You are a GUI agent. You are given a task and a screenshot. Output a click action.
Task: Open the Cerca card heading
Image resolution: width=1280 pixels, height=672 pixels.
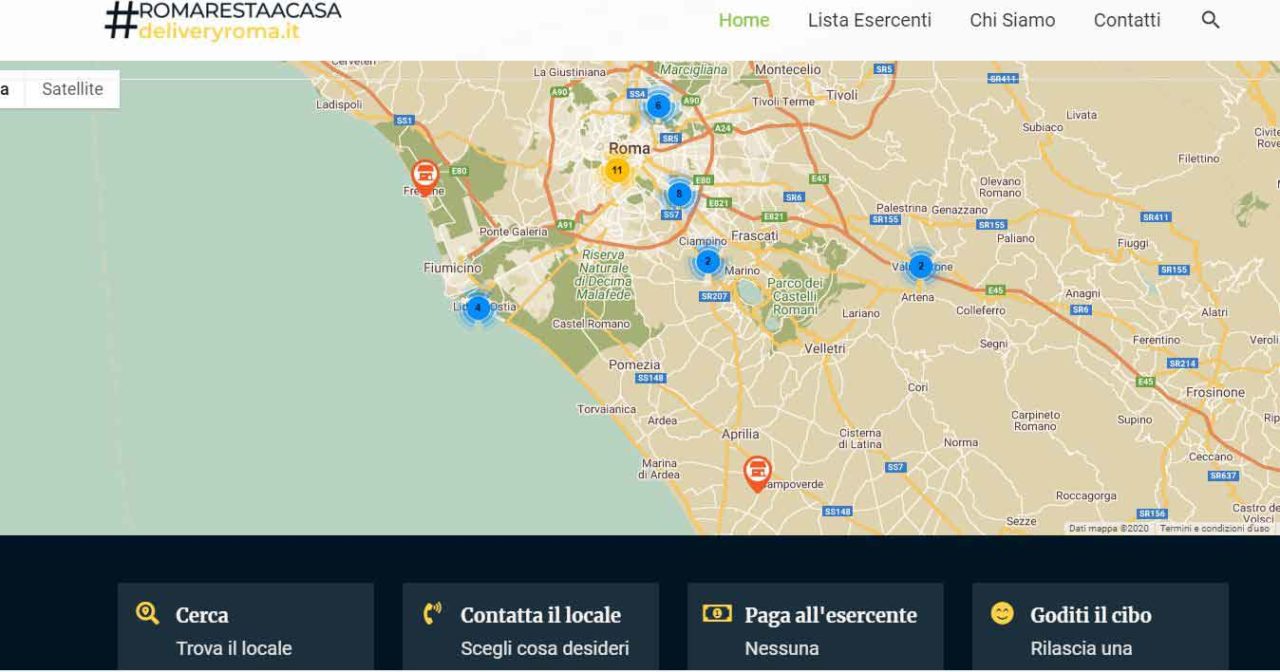tap(202, 615)
